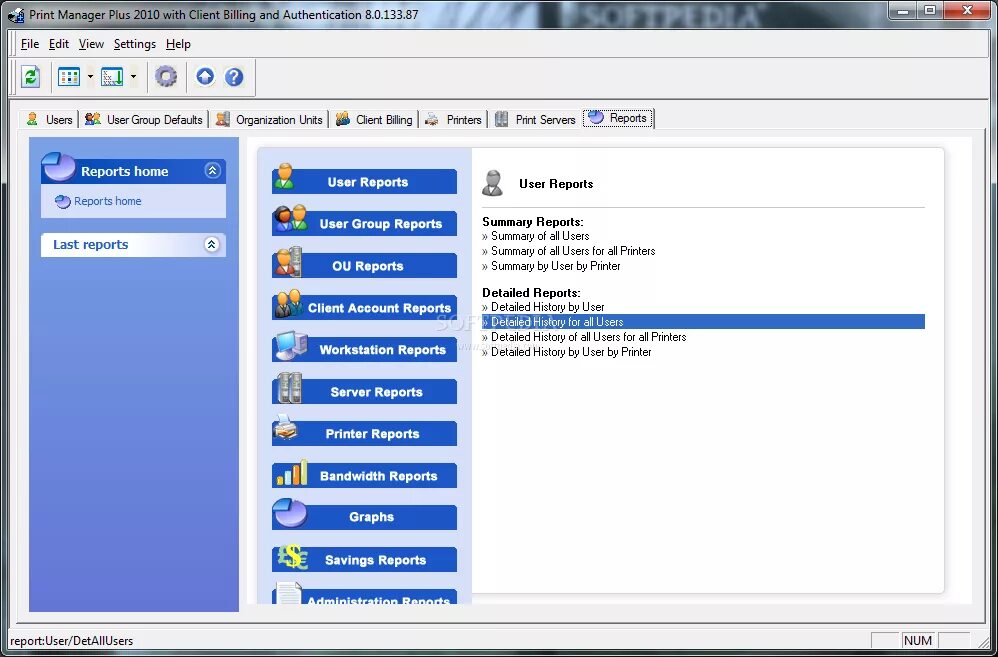
Task: Open Detailed History by User report
Action: click(547, 307)
